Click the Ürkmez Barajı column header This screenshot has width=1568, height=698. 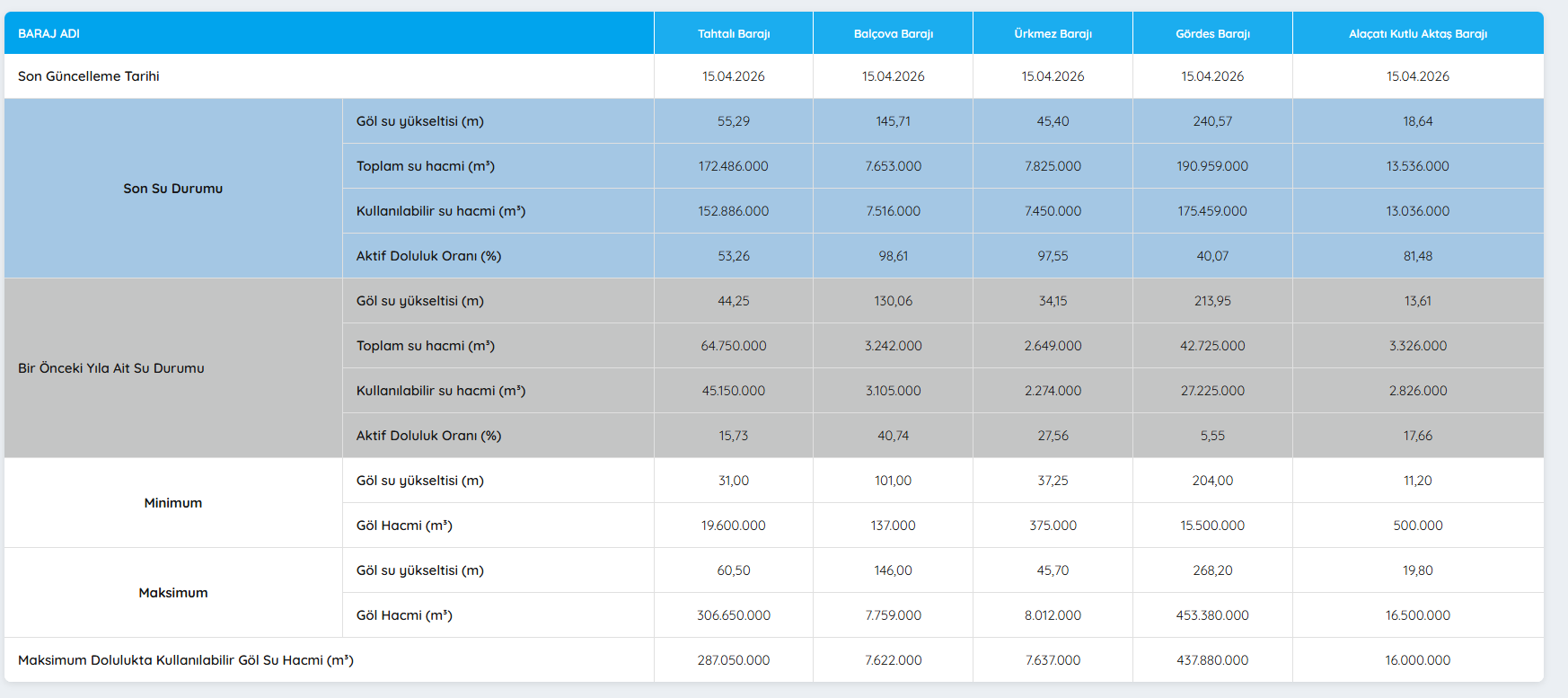(1053, 33)
